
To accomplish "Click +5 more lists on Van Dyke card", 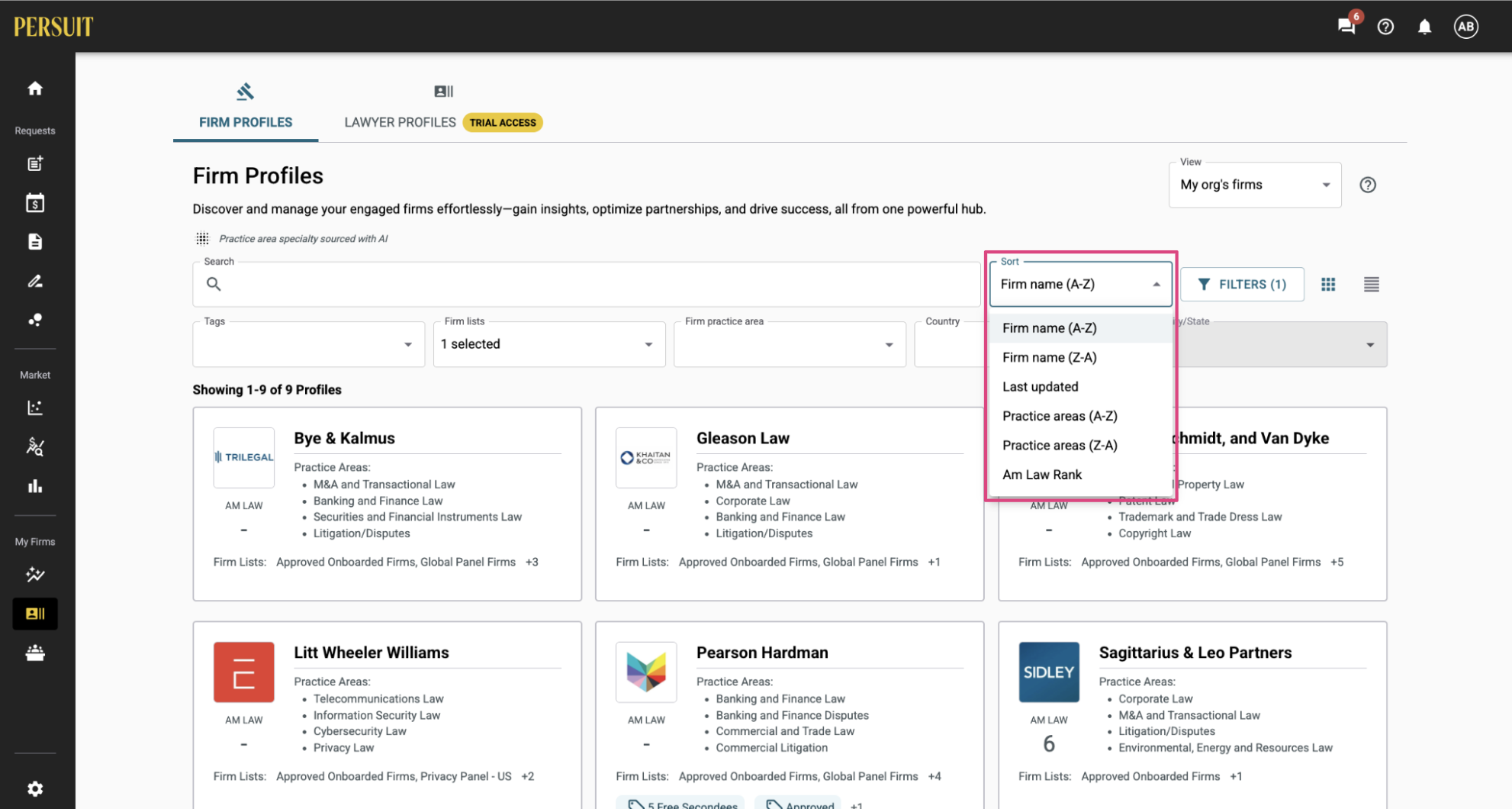I will click(x=1337, y=562).
